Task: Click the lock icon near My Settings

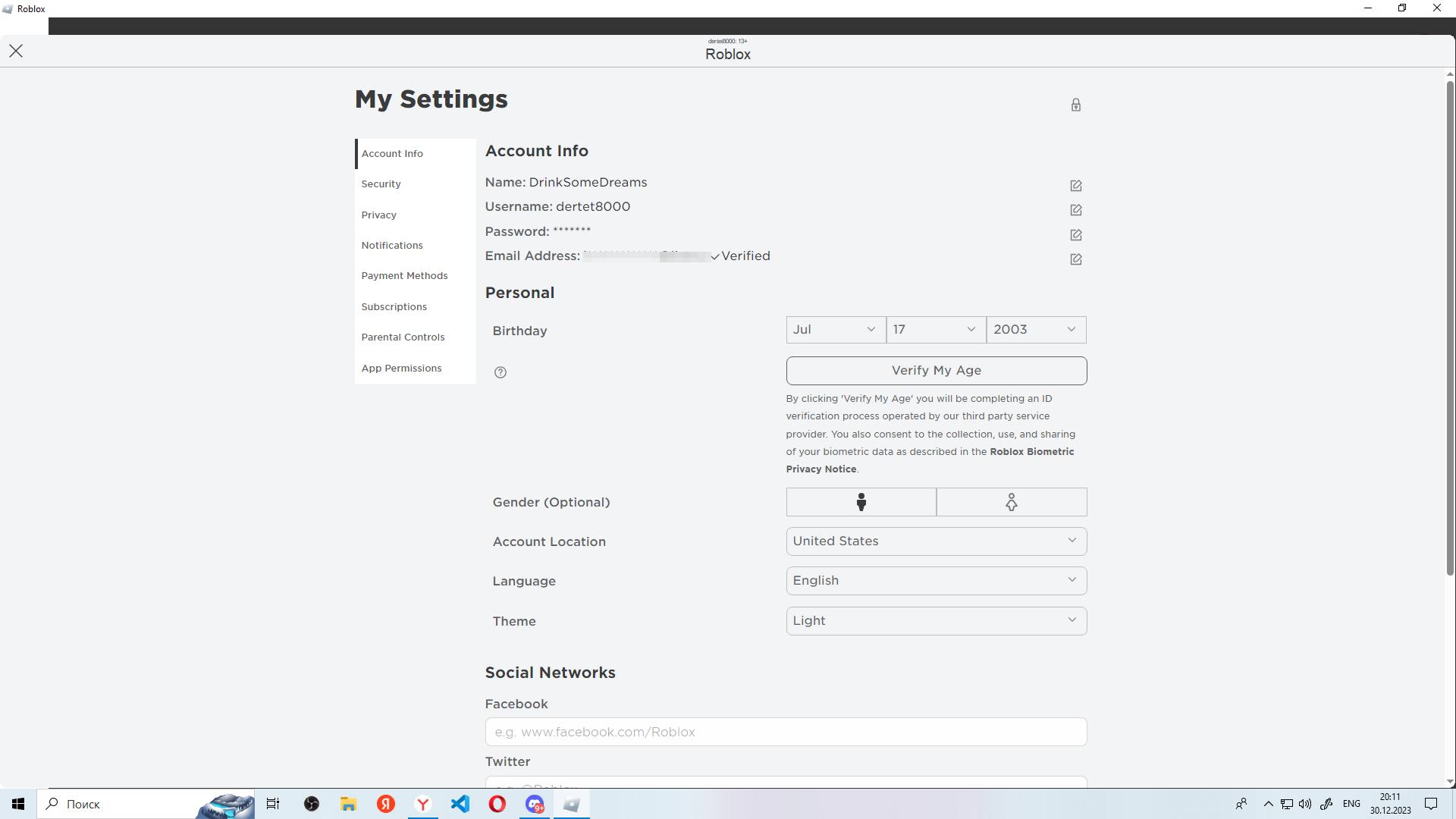Action: click(1075, 105)
